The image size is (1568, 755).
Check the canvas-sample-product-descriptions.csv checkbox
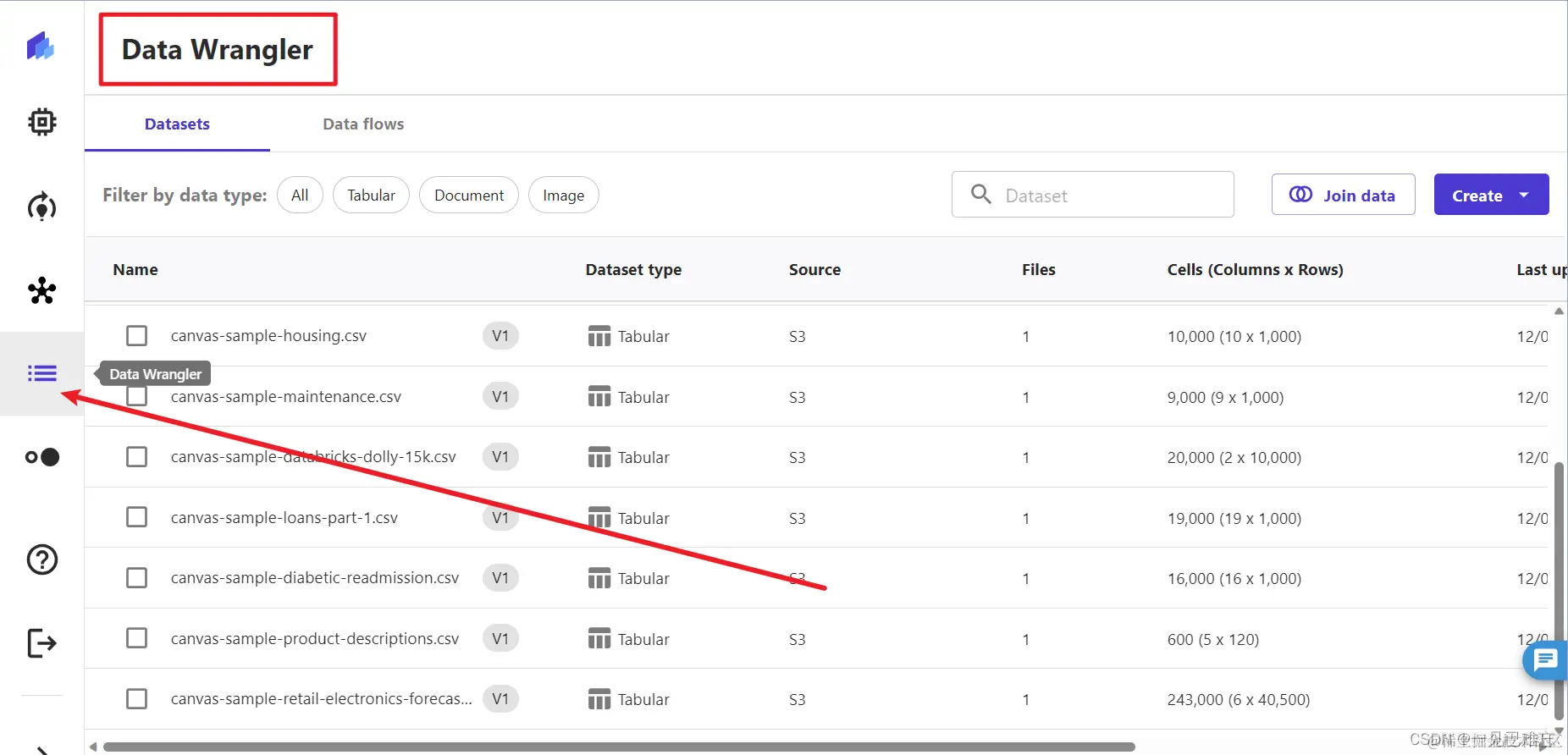pos(136,638)
